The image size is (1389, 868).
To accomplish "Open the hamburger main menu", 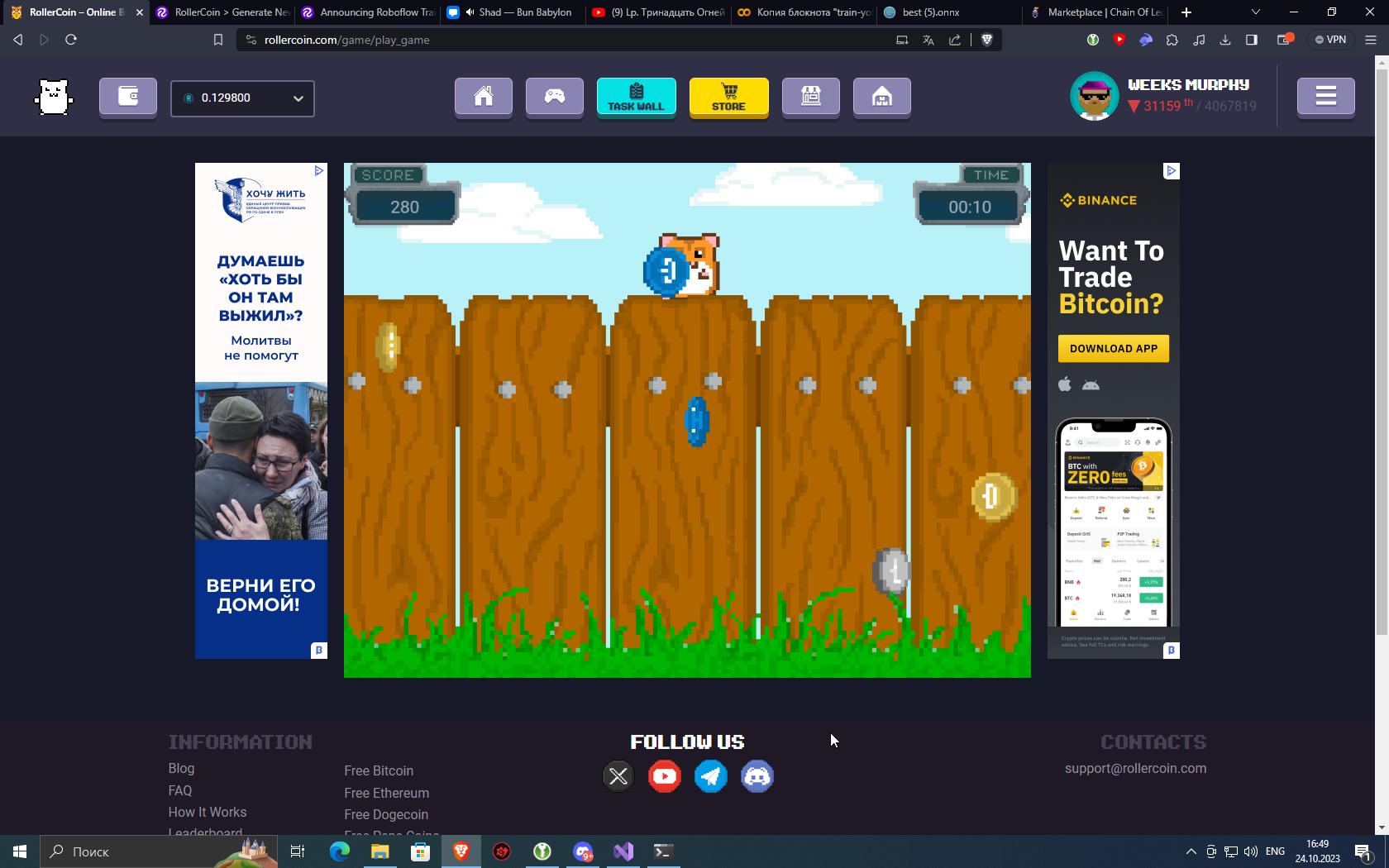I will pos(1326,98).
